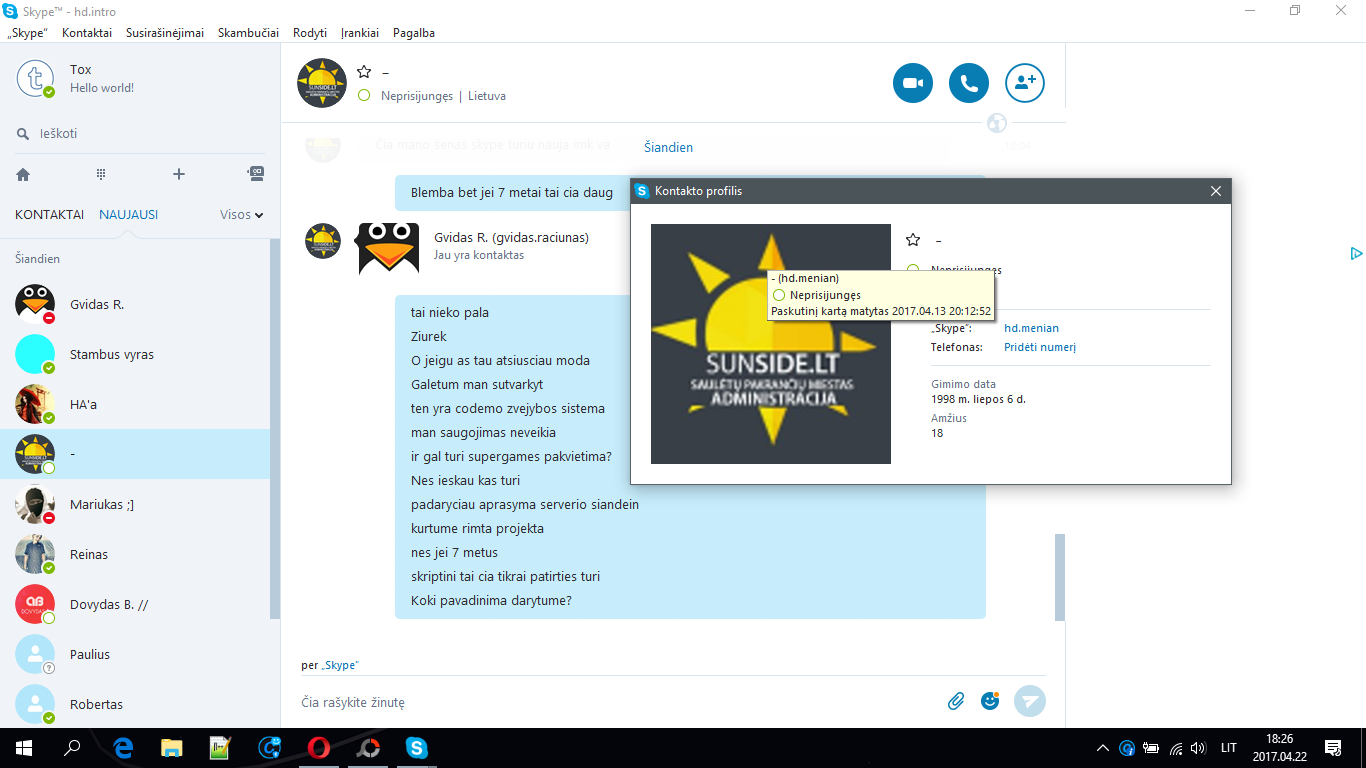Open the conversation with Robertas

[135, 704]
